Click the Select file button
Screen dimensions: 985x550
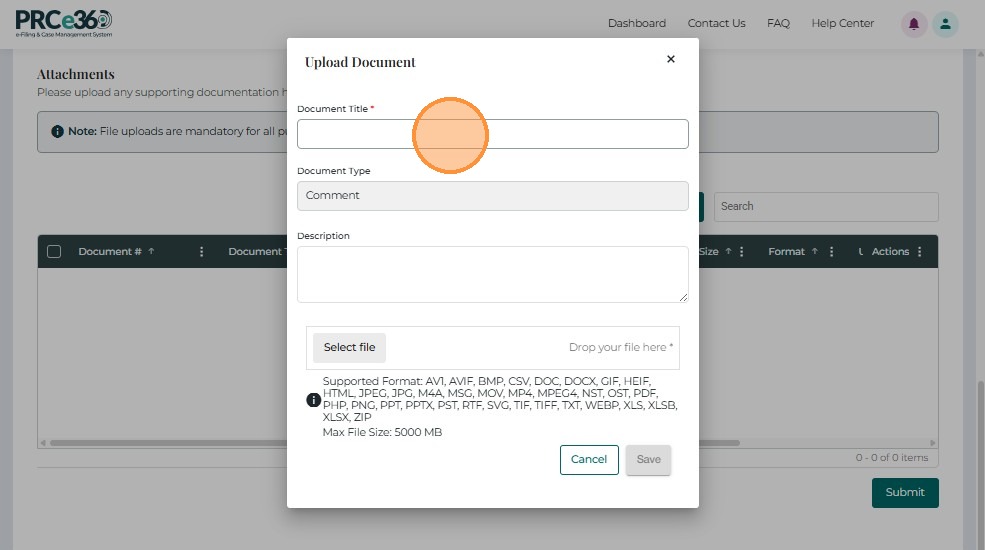click(x=349, y=347)
